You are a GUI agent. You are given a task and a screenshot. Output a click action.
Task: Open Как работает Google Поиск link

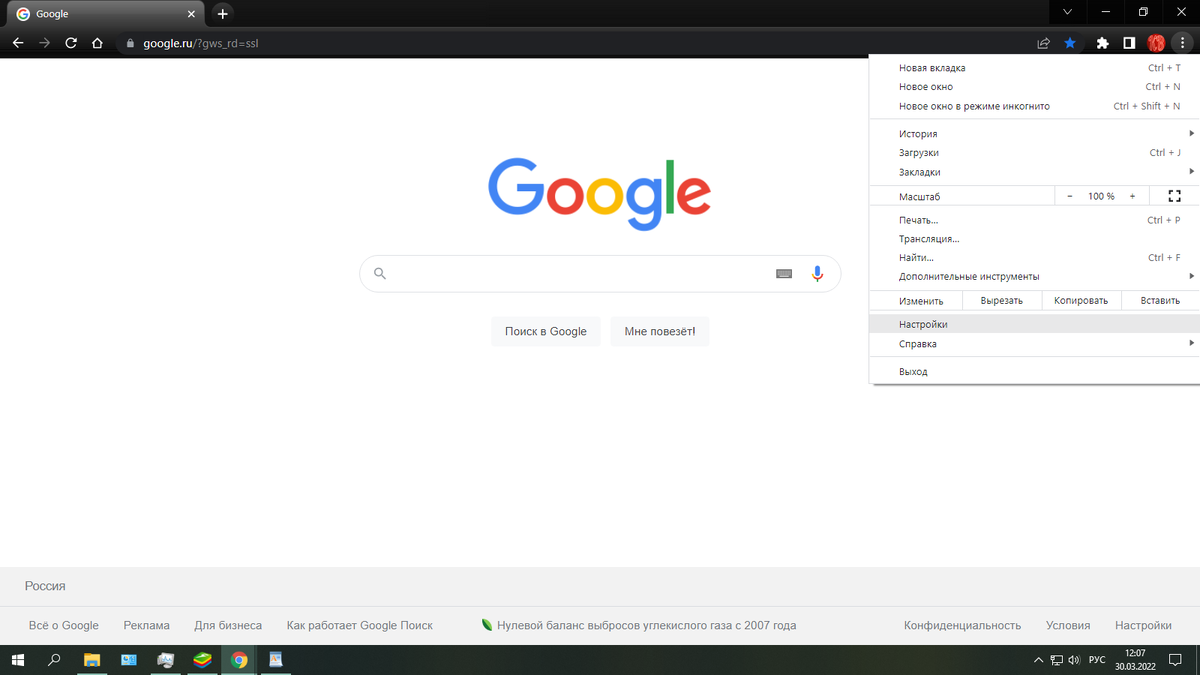[360, 625]
